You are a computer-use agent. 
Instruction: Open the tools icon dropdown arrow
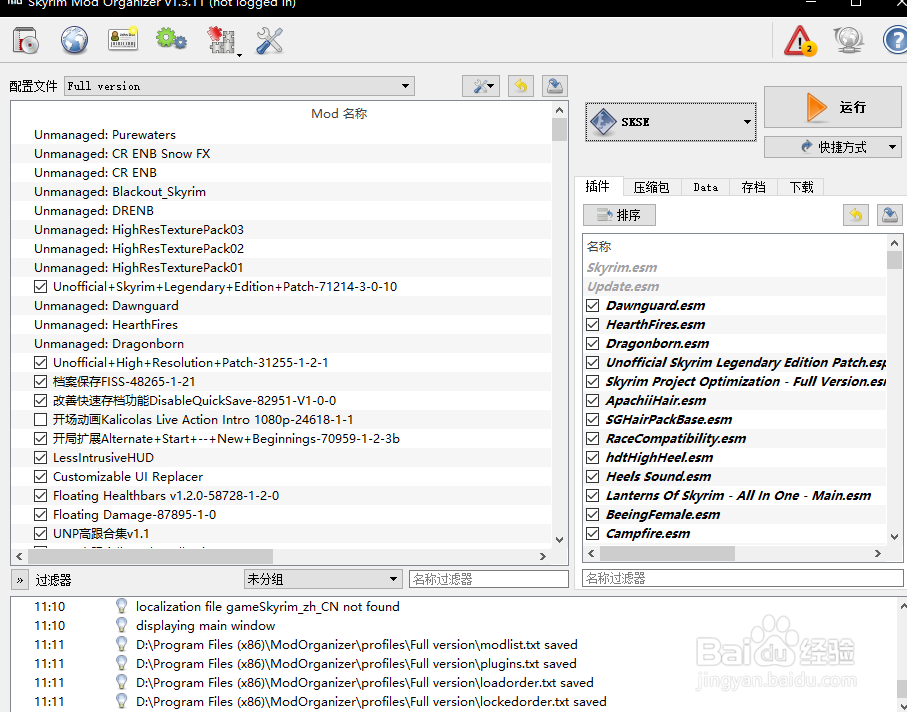click(x=239, y=54)
